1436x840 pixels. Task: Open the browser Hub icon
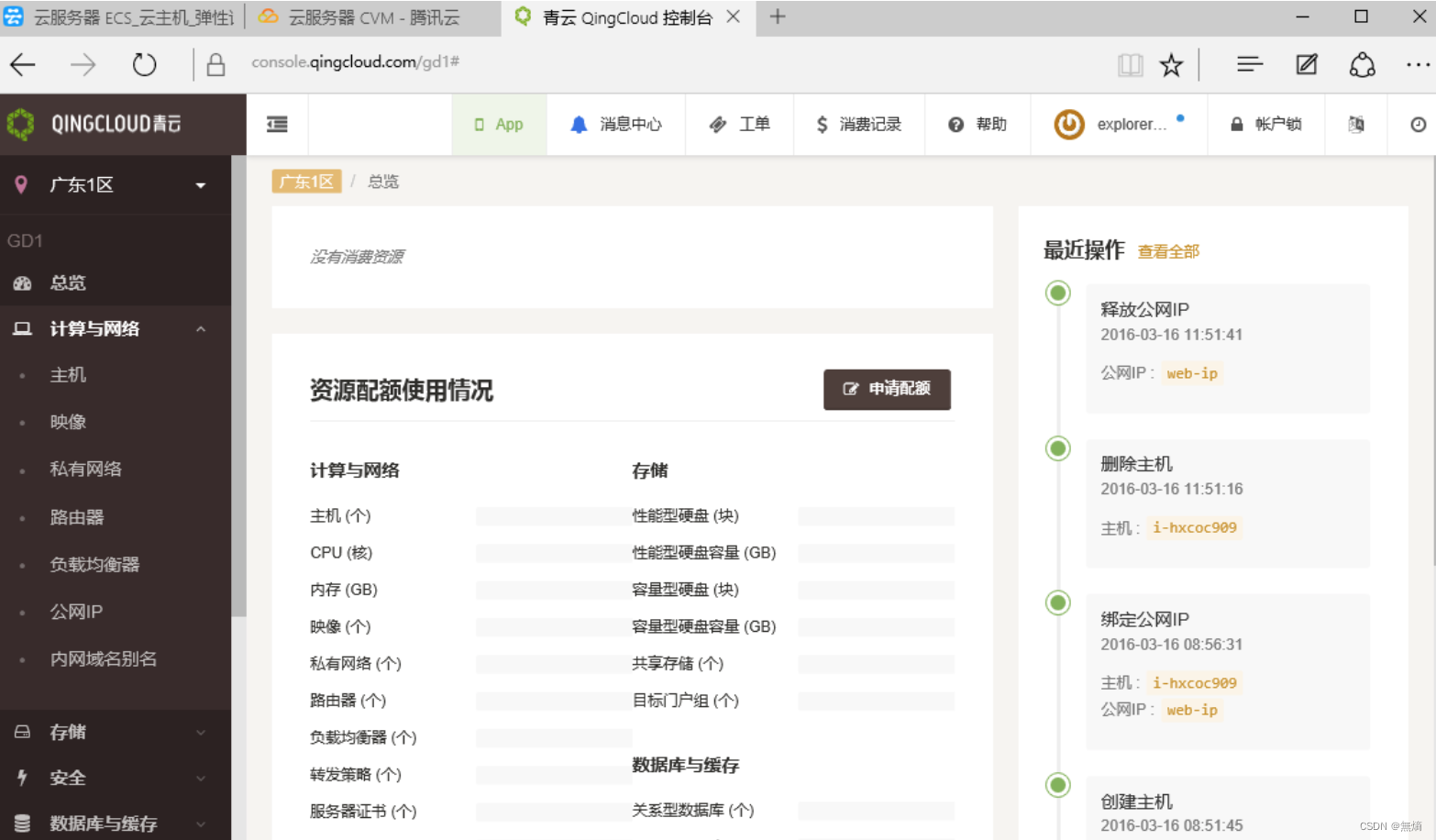pos(1250,64)
